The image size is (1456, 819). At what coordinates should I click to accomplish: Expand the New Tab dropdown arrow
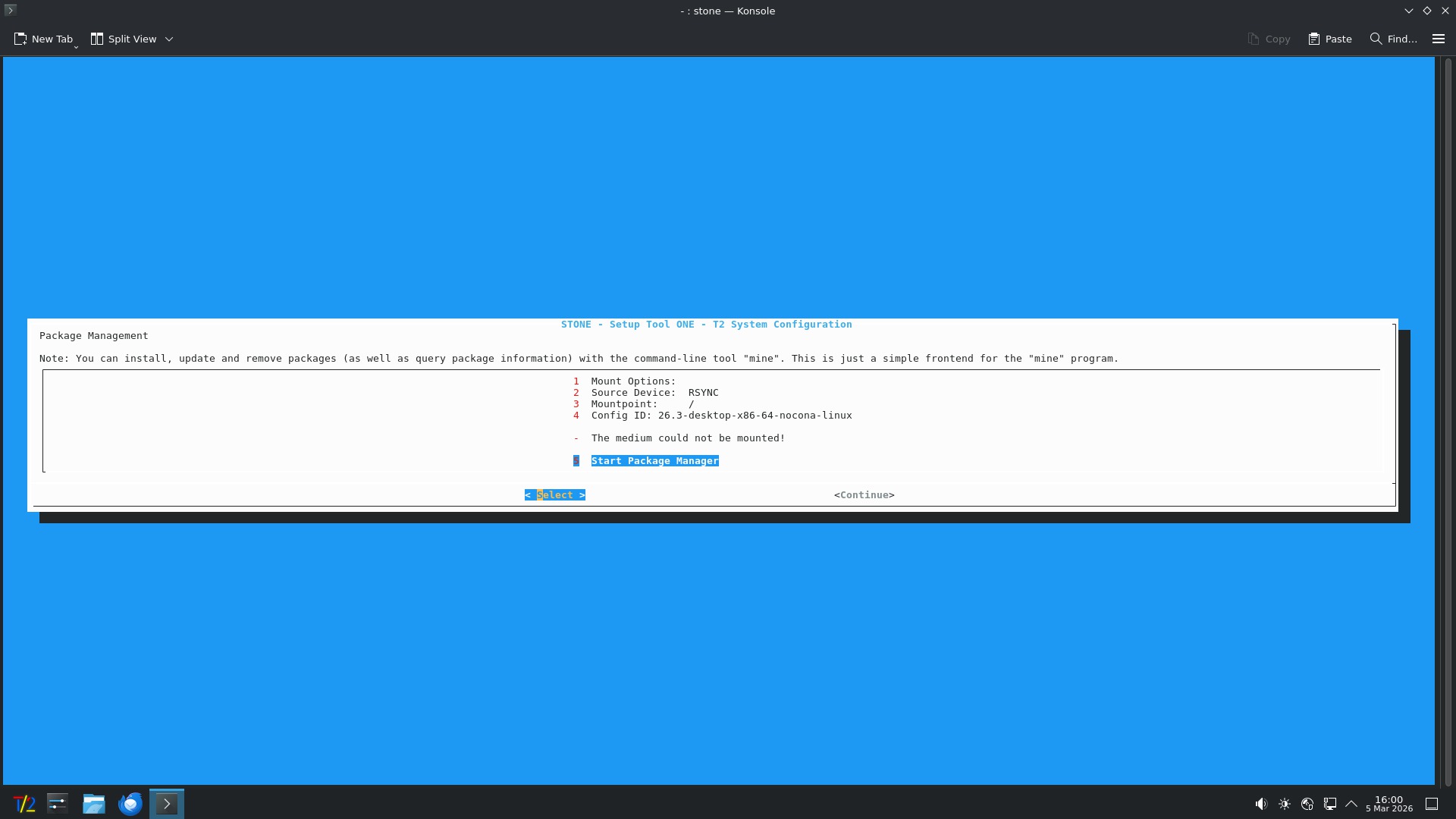point(76,47)
